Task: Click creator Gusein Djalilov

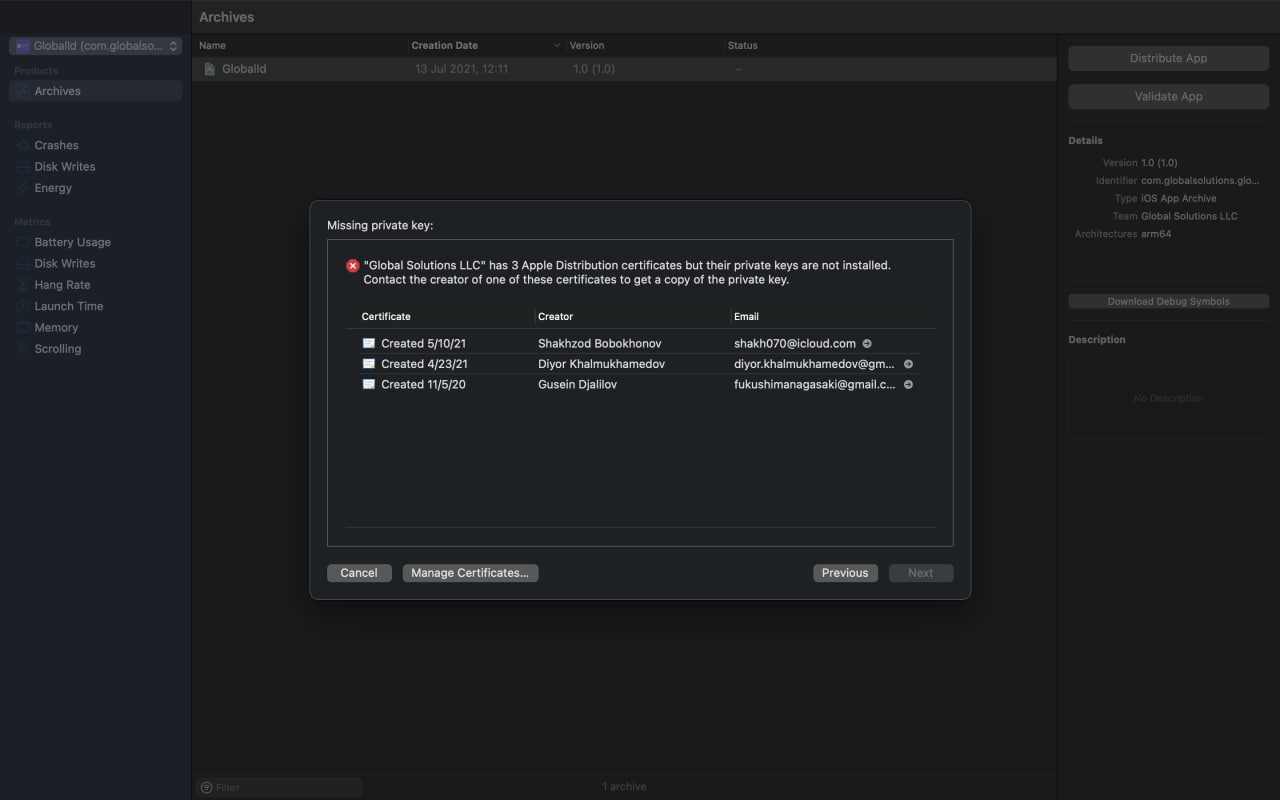Action: [577, 384]
